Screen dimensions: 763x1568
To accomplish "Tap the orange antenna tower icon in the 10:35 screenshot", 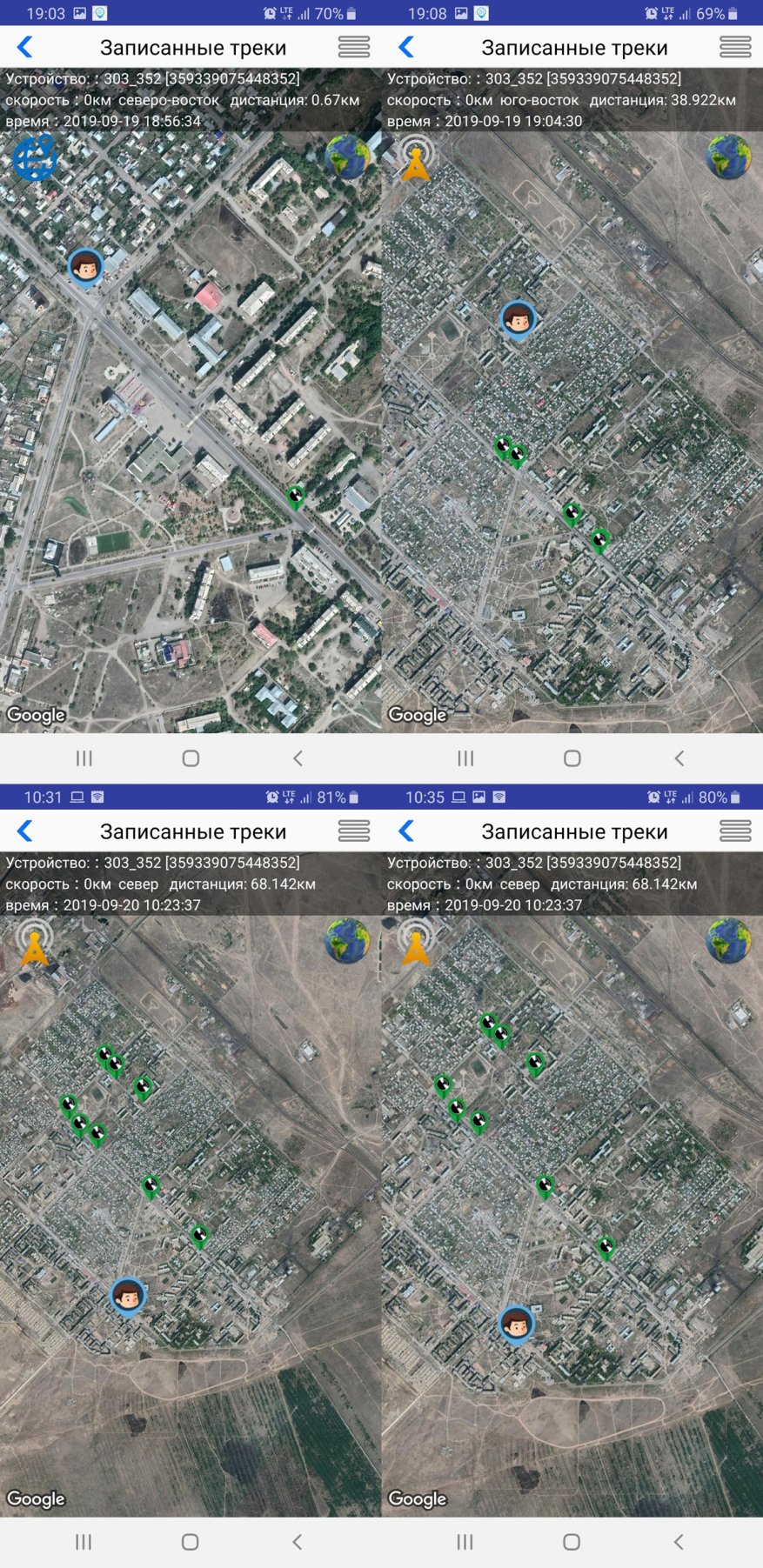I will [x=416, y=942].
